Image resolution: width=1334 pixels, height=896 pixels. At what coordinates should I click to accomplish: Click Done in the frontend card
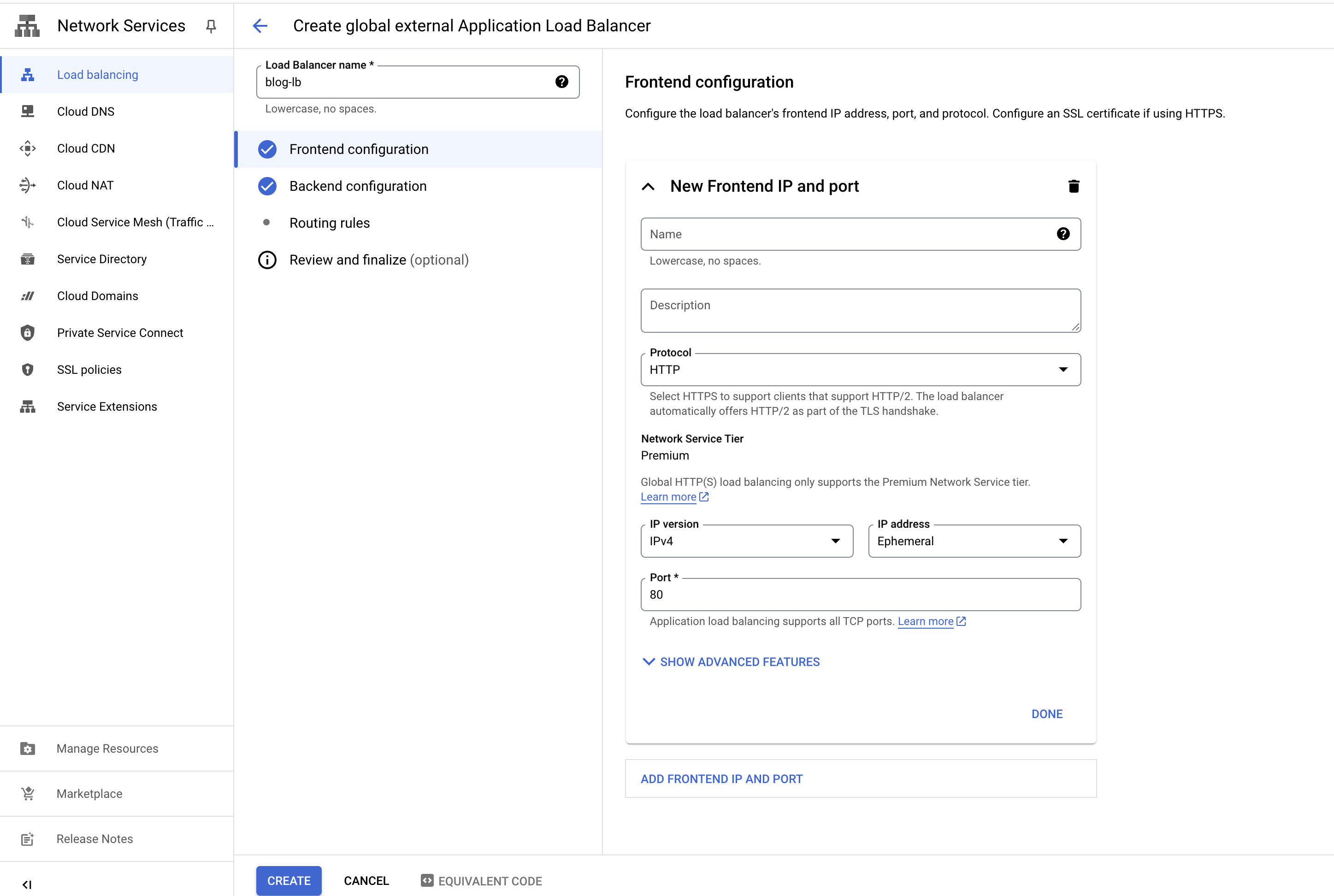(x=1046, y=714)
